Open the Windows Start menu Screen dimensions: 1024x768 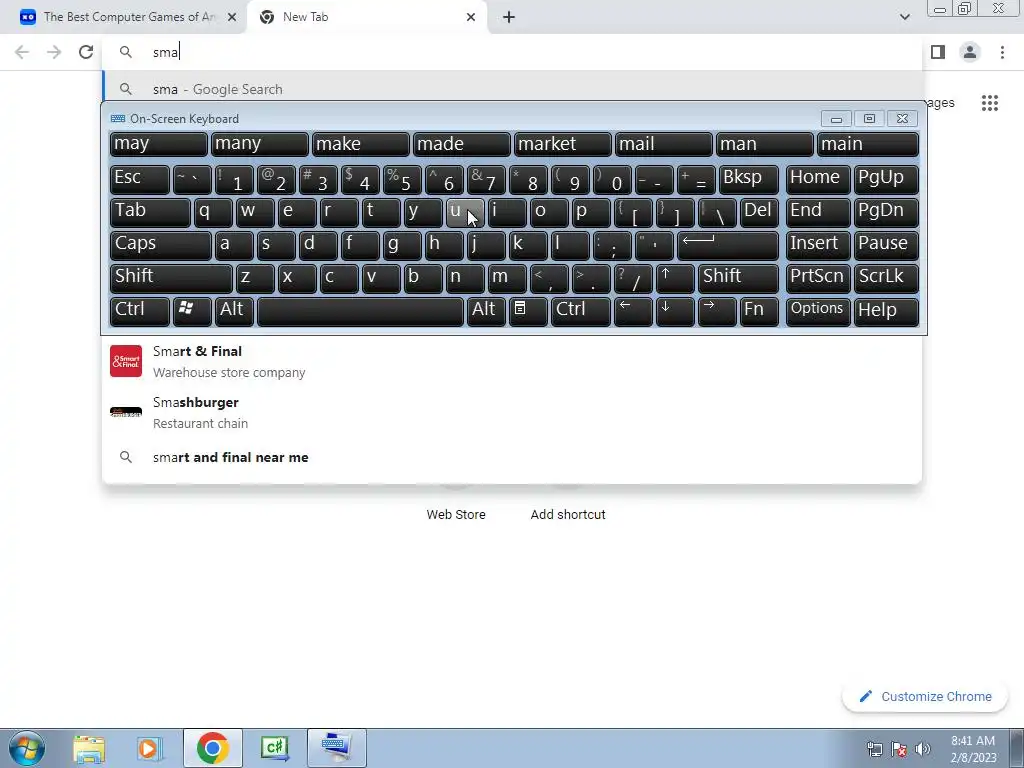click(26, 748)
